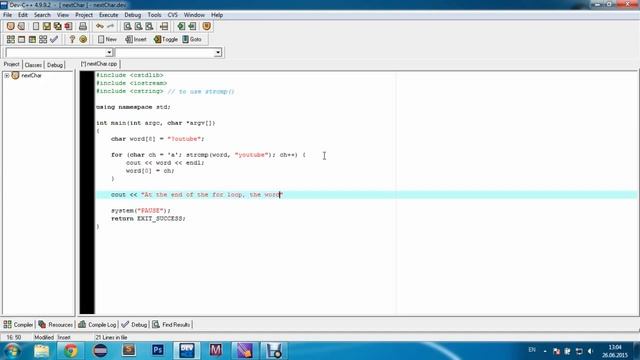Image resolution: width=640 pixels, height=360 pixels.
Task: Open the CVS menu
Action: (173, 15)
